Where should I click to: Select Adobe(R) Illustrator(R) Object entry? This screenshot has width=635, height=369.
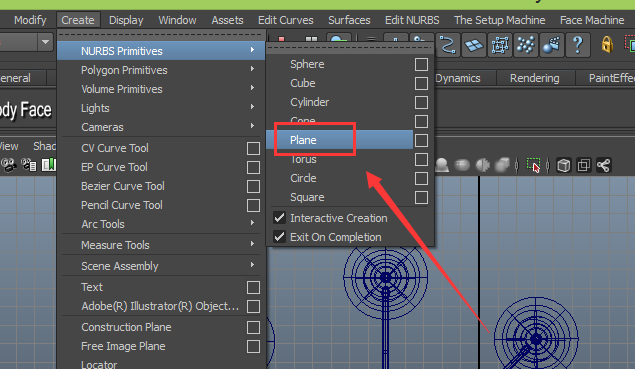pos(160,306)
